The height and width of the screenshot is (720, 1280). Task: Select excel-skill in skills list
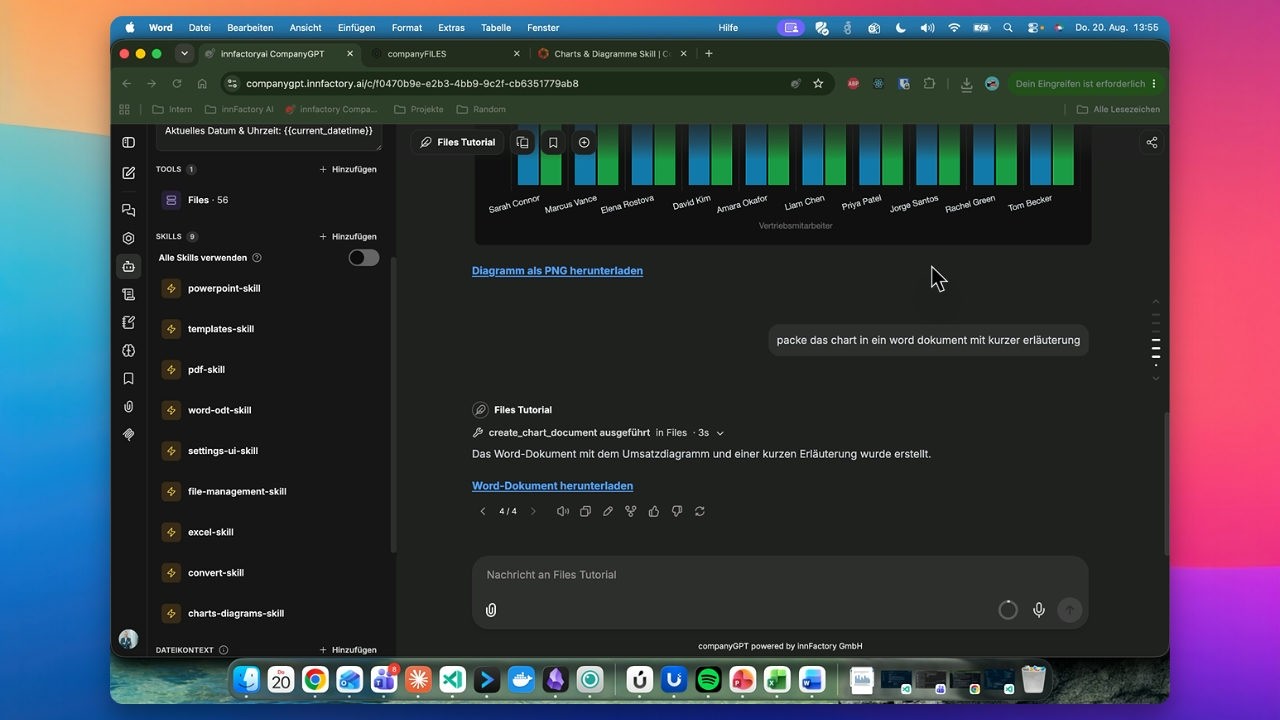pyautogui.click(x=210, y=532)
